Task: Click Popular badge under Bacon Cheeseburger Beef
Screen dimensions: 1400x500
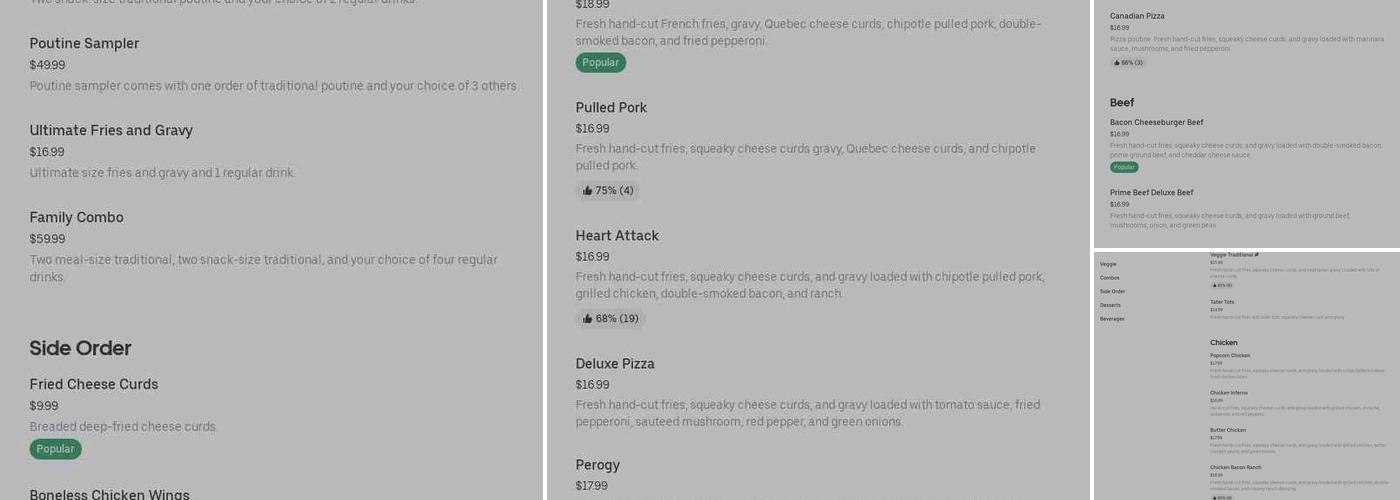Action: click(x=1124, y=167)
